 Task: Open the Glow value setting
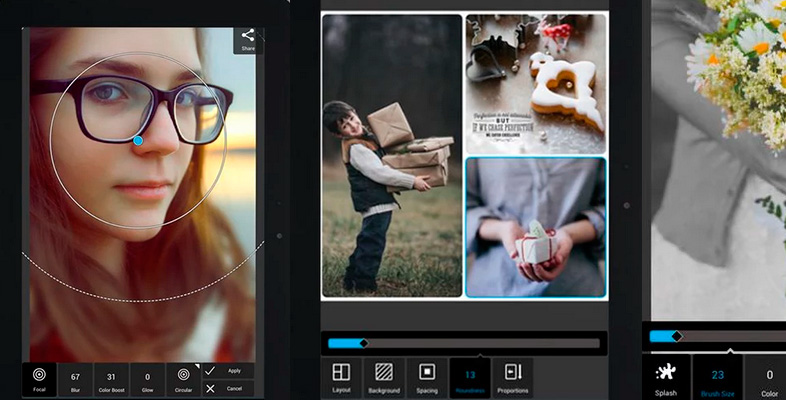(147, 380)
